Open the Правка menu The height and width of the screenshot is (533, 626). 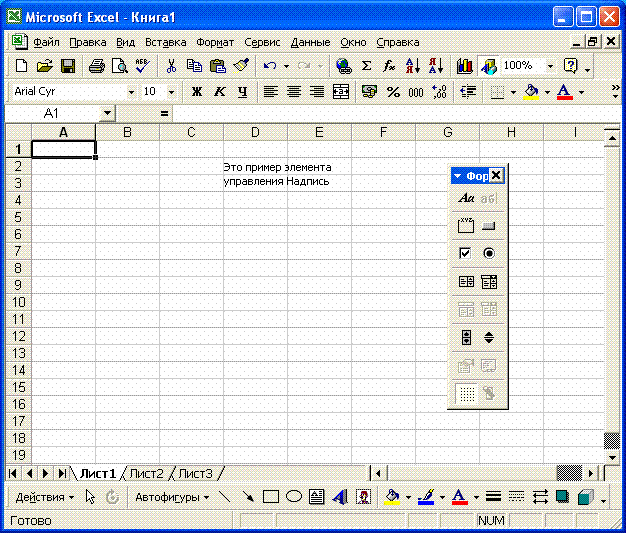pyautogui.click(x=88, y=42)
